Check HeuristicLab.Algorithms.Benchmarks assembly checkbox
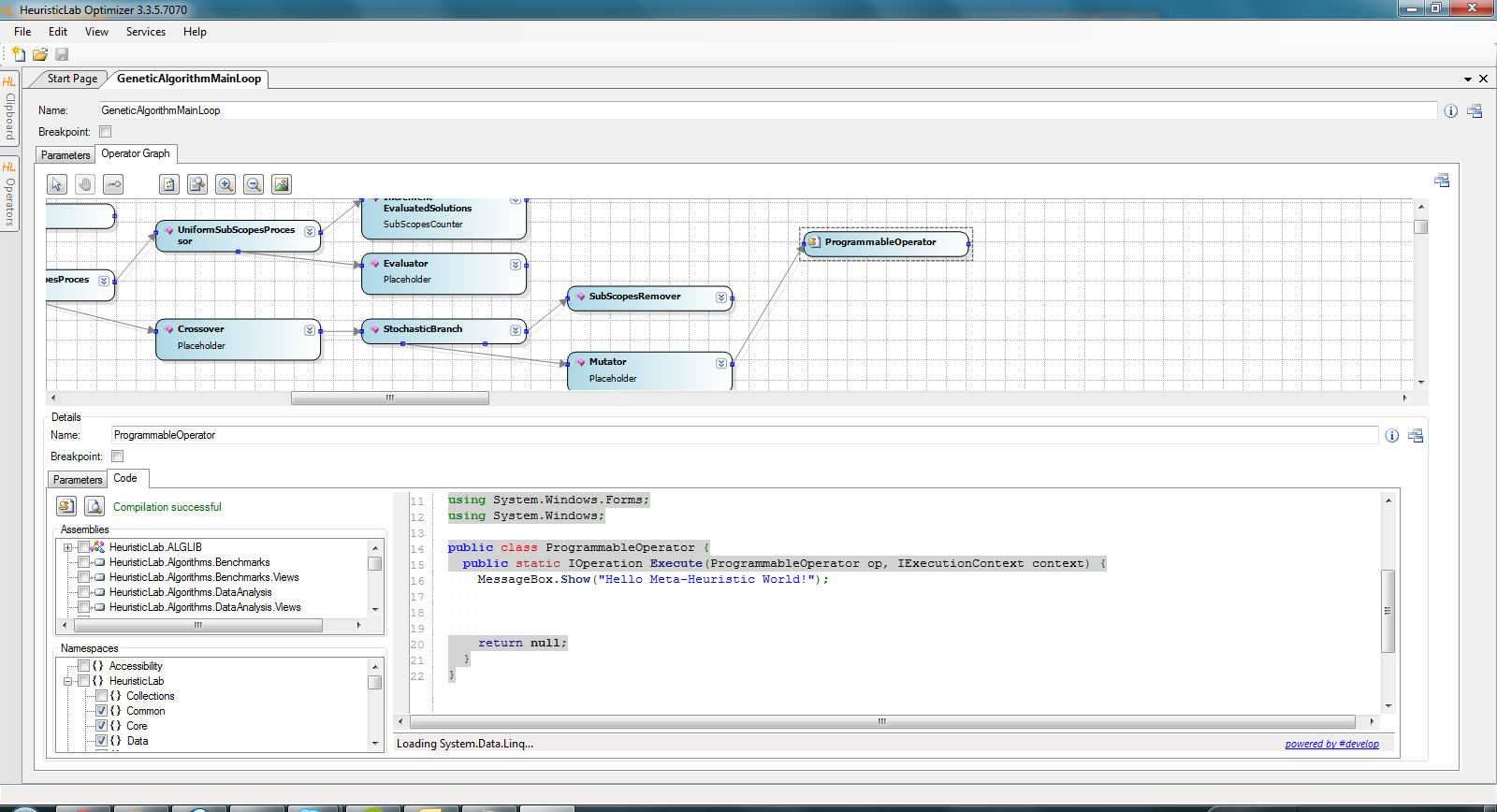1497x812 pixels. click(x=84, y=562)
